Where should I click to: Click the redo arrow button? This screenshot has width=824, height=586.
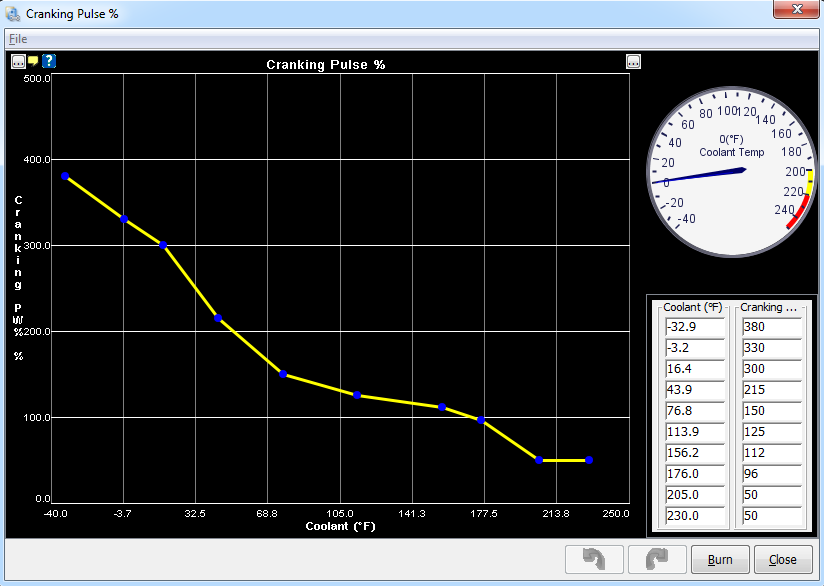[656, 560]
